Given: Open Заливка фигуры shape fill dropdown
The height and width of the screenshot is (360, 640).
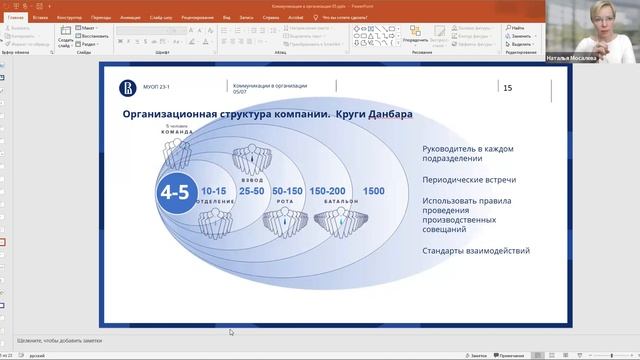Looking at the screenshot, I should [473, 28].
